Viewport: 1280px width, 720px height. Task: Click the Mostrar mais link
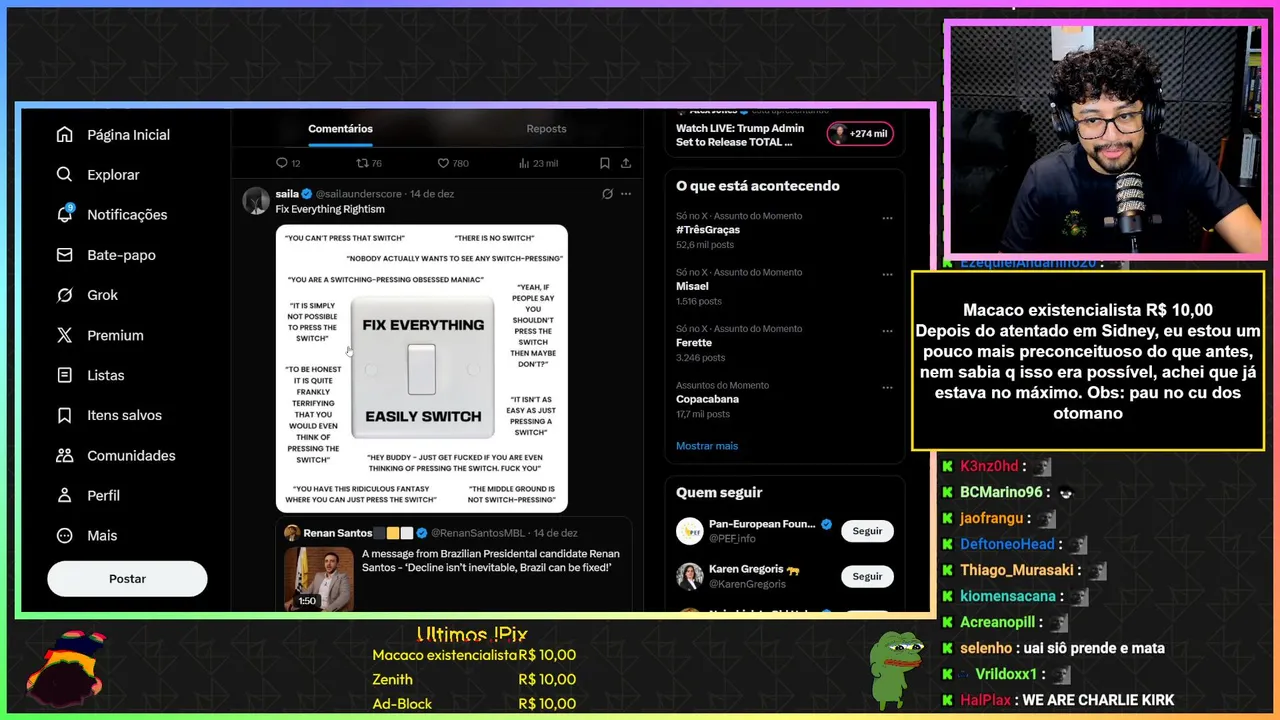click(x=707, y=446)
